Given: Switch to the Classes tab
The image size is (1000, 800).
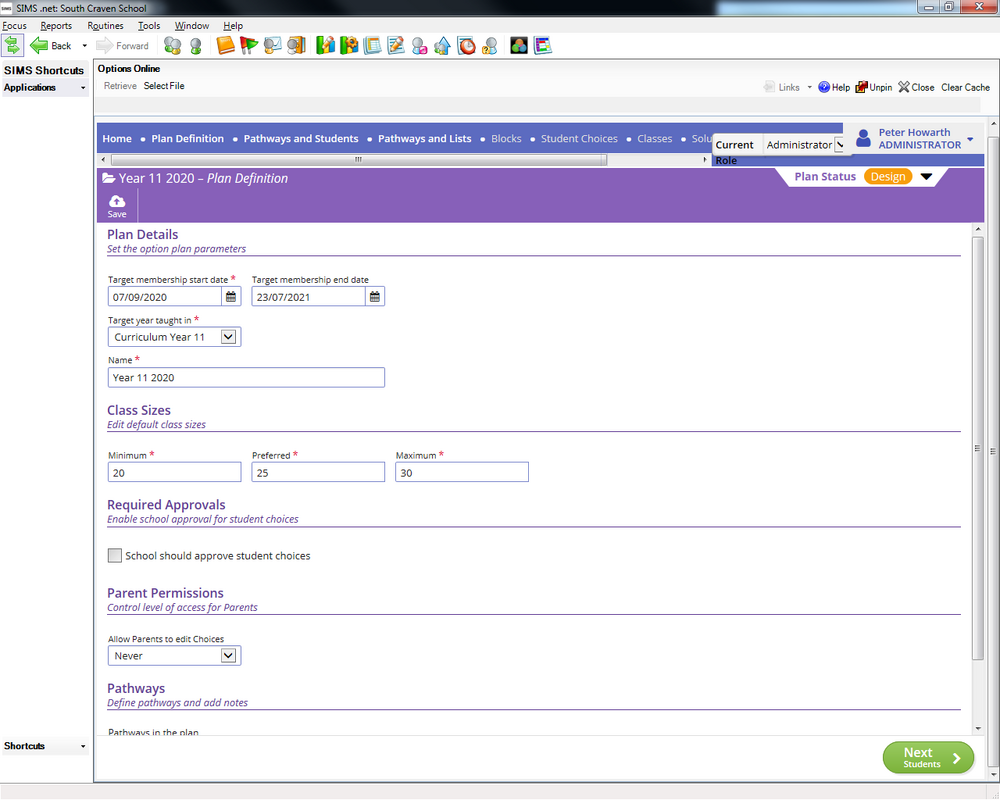Looking at the screenshot, I should 654,138.
